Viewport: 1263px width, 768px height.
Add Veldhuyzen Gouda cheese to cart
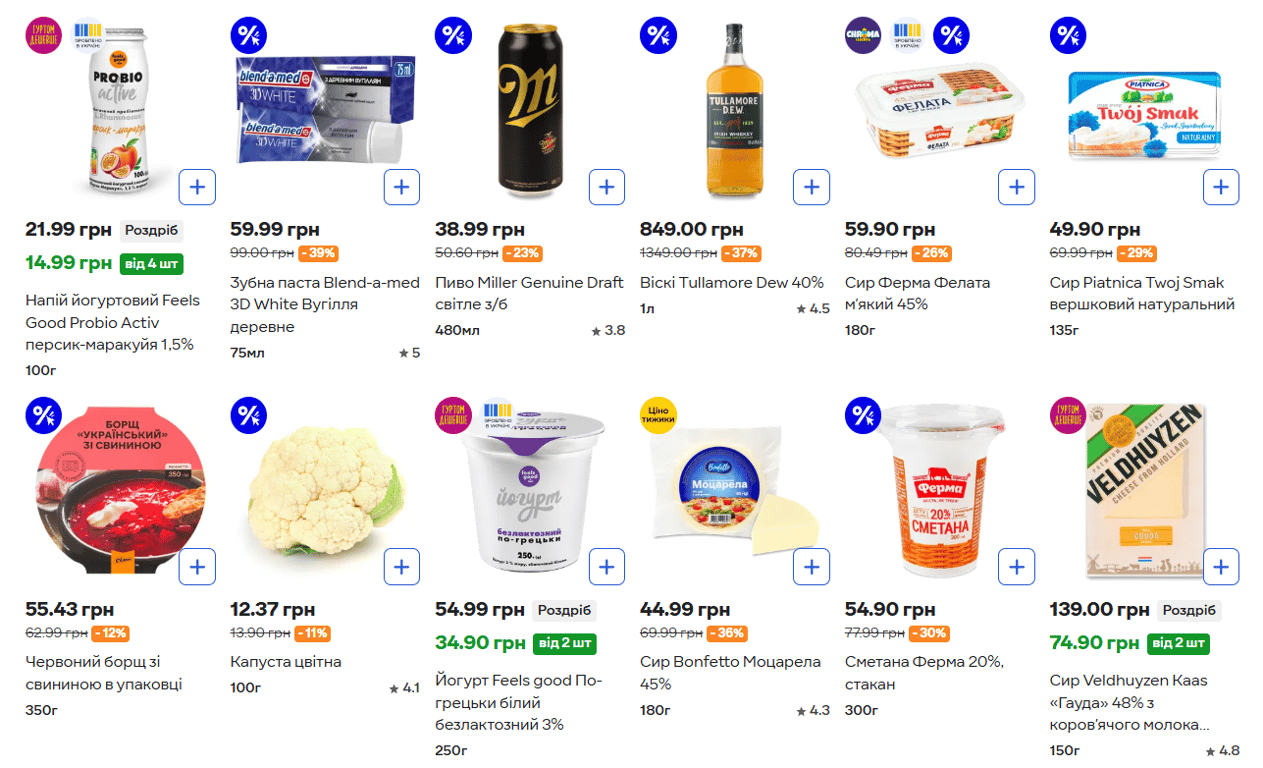pos(1221,567)
